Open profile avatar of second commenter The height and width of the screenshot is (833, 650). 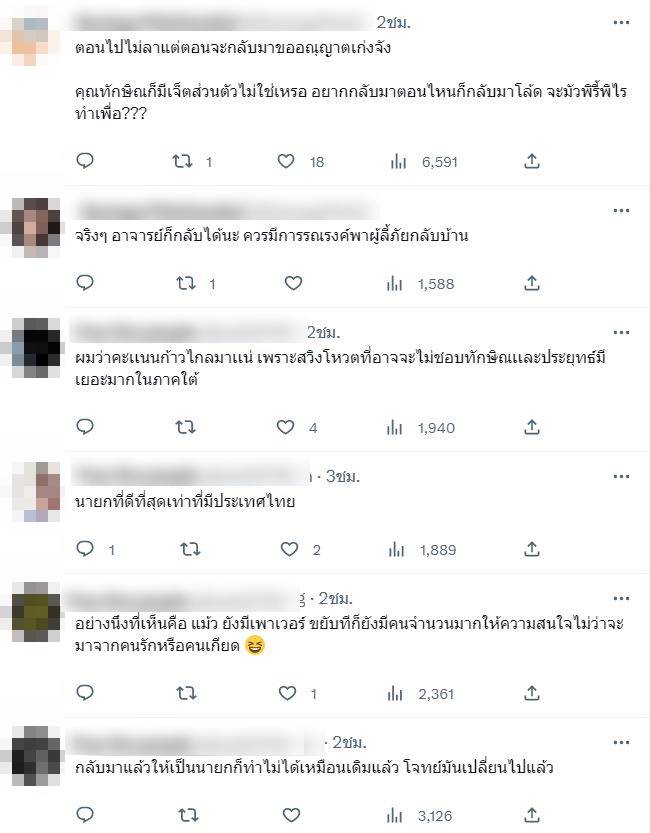click(36, 227)
